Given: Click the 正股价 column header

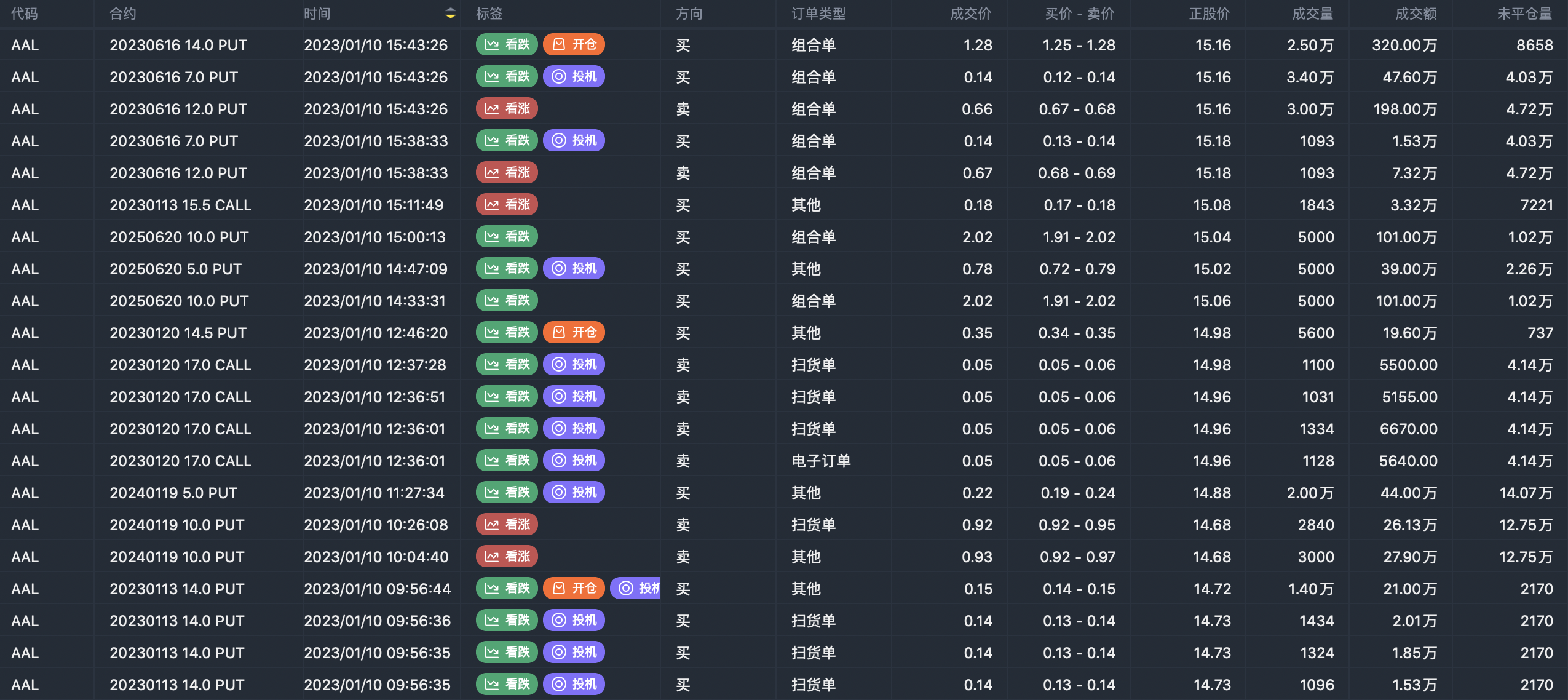Looking at the screenshot, I should 1210,14.
